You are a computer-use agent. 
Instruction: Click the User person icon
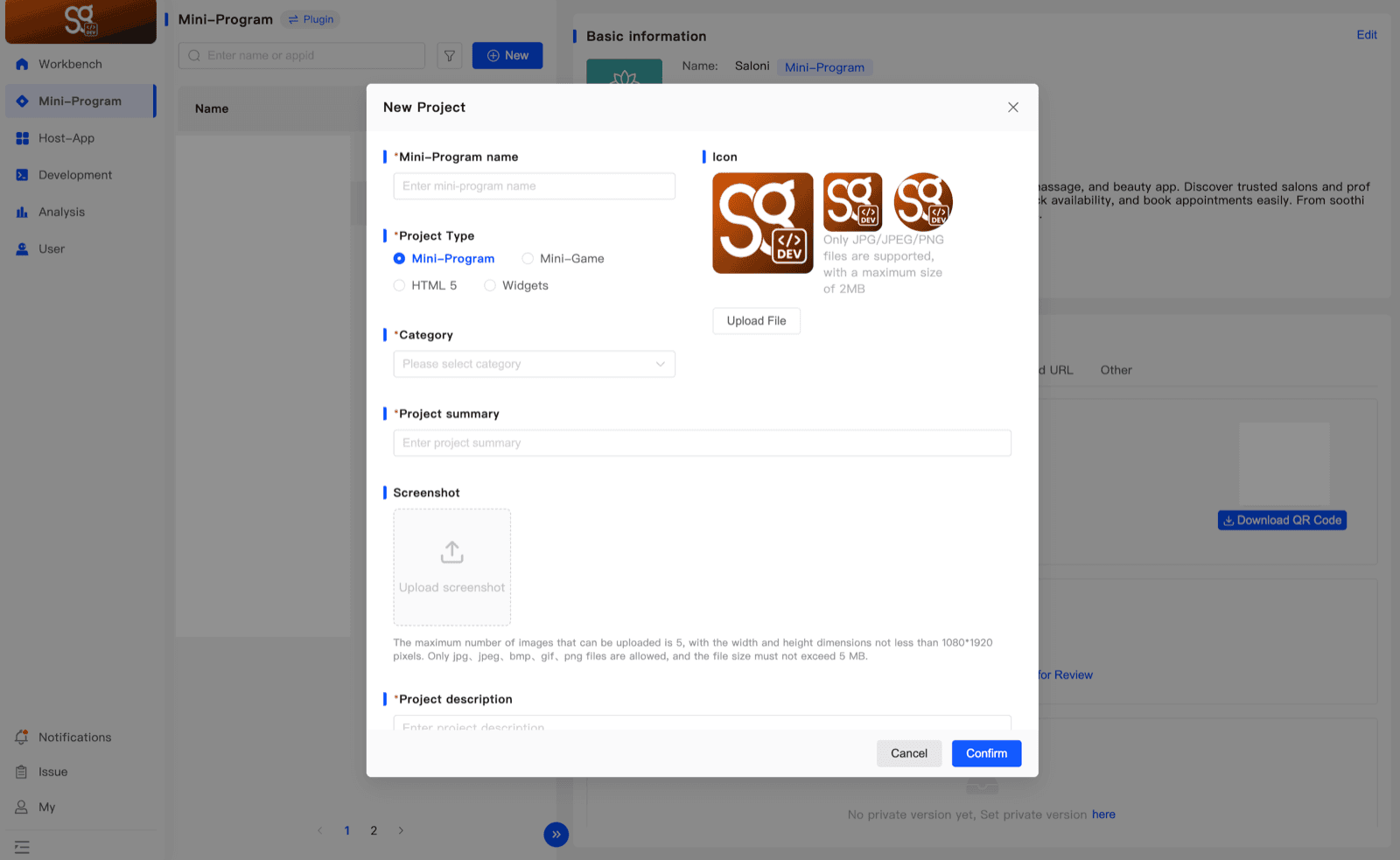[22, 249]
